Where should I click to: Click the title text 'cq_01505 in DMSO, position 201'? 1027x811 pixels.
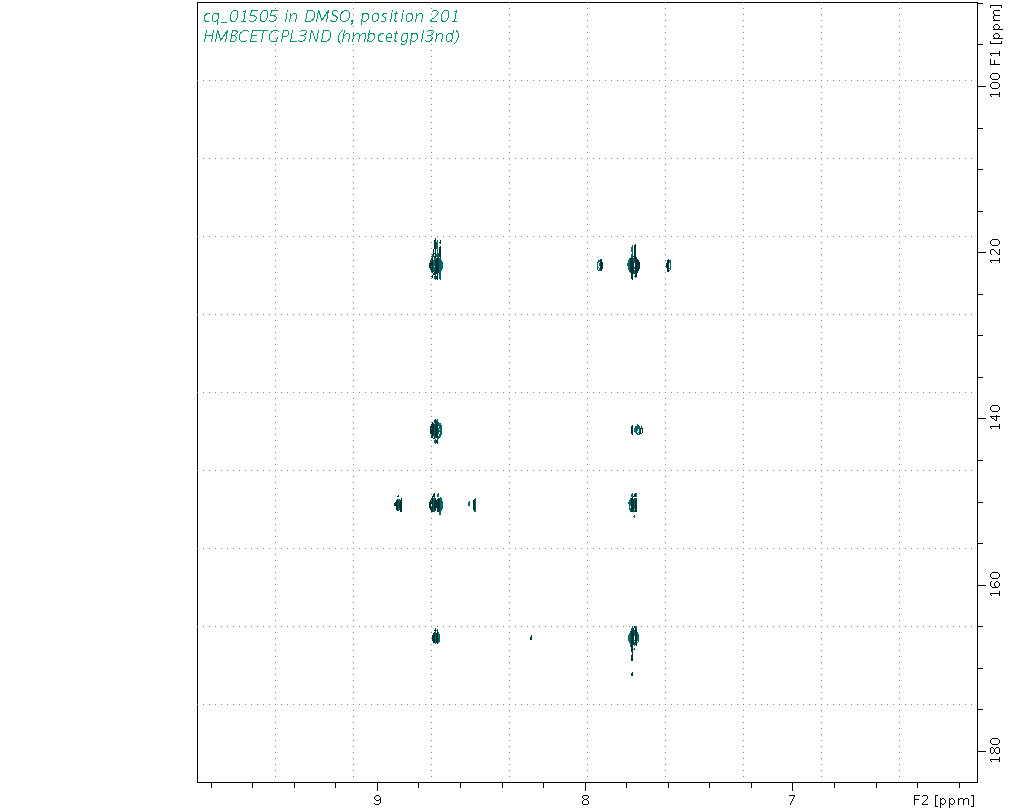pyautogui.click(x=331, y=16)
